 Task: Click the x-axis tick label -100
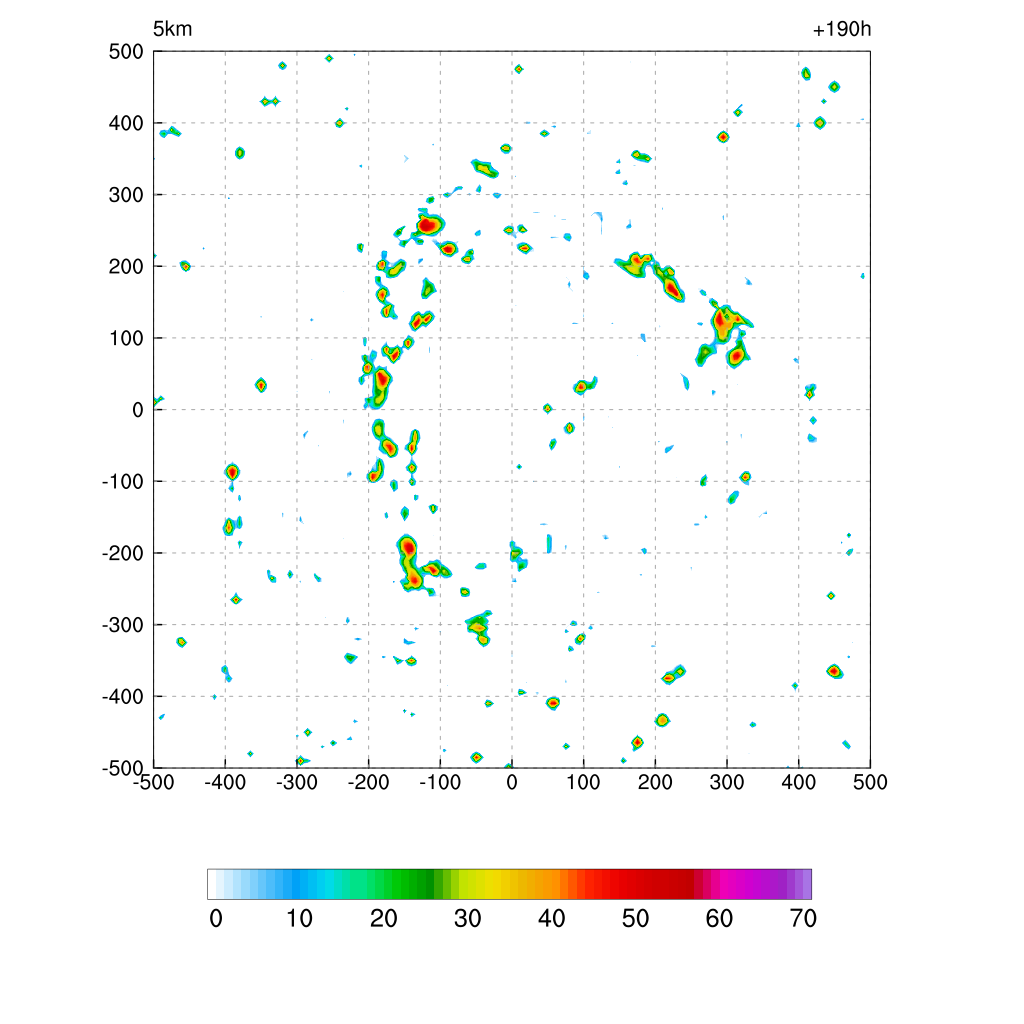440,782
